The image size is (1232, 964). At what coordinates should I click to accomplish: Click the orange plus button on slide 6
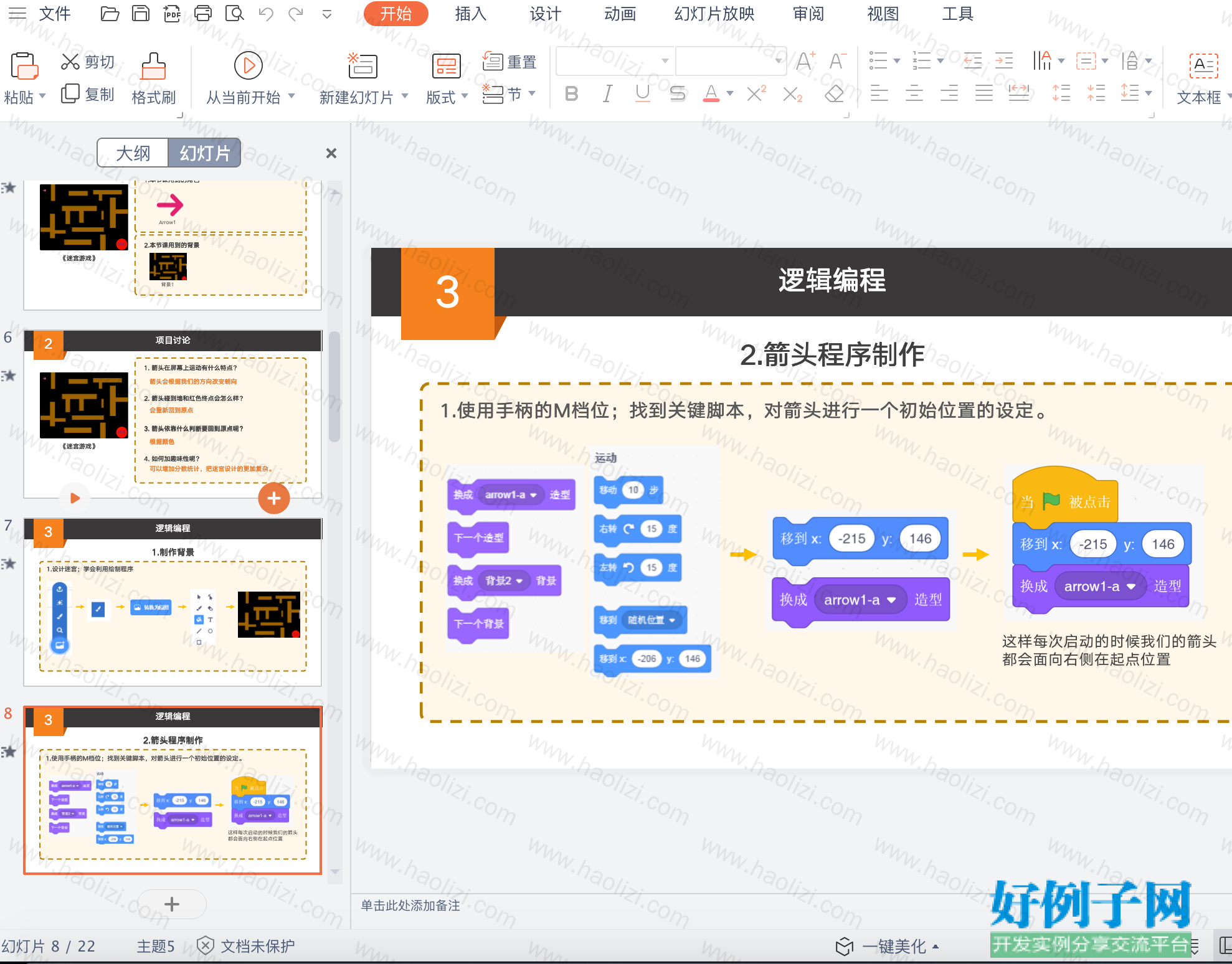[274, 498]
